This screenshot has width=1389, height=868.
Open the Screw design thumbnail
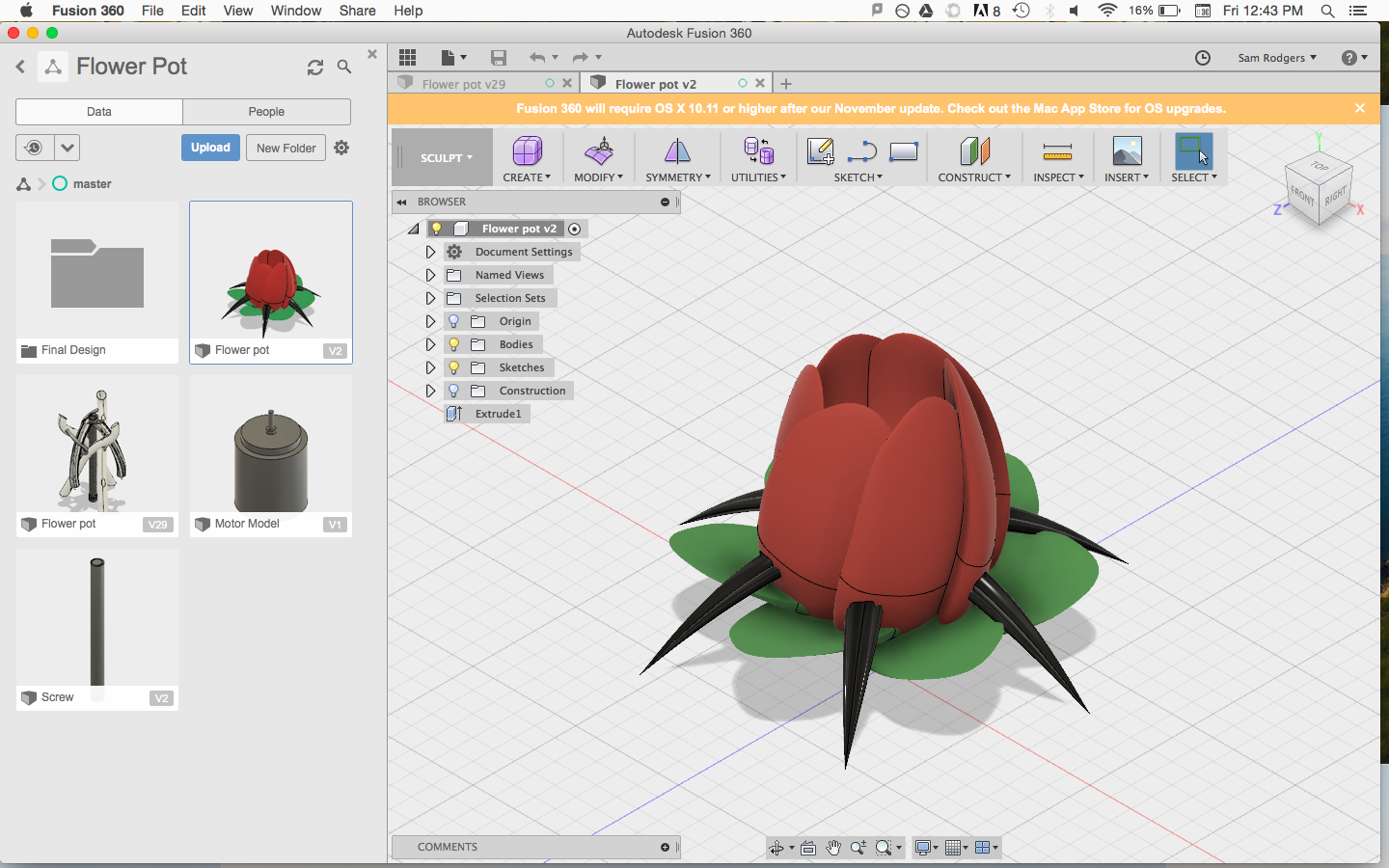tap(97, 630)
